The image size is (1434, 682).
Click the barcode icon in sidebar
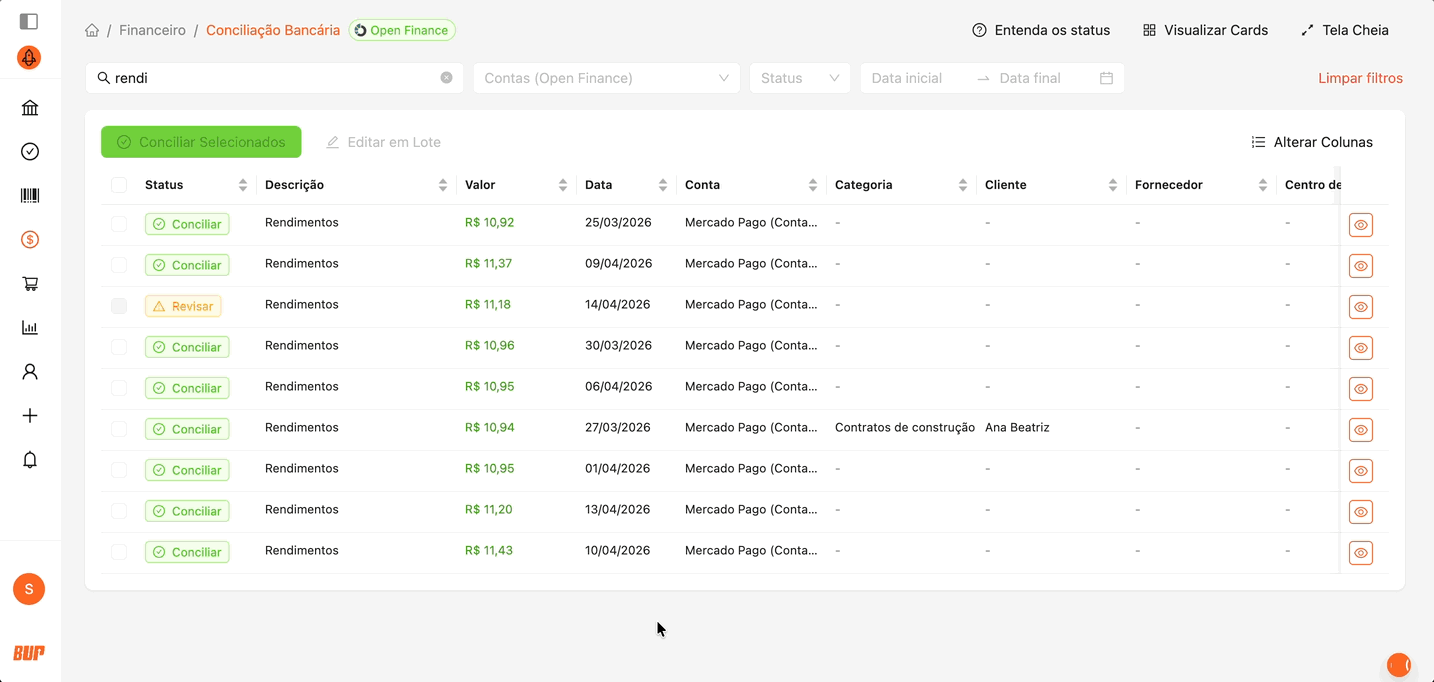click(x=30, y=196)
